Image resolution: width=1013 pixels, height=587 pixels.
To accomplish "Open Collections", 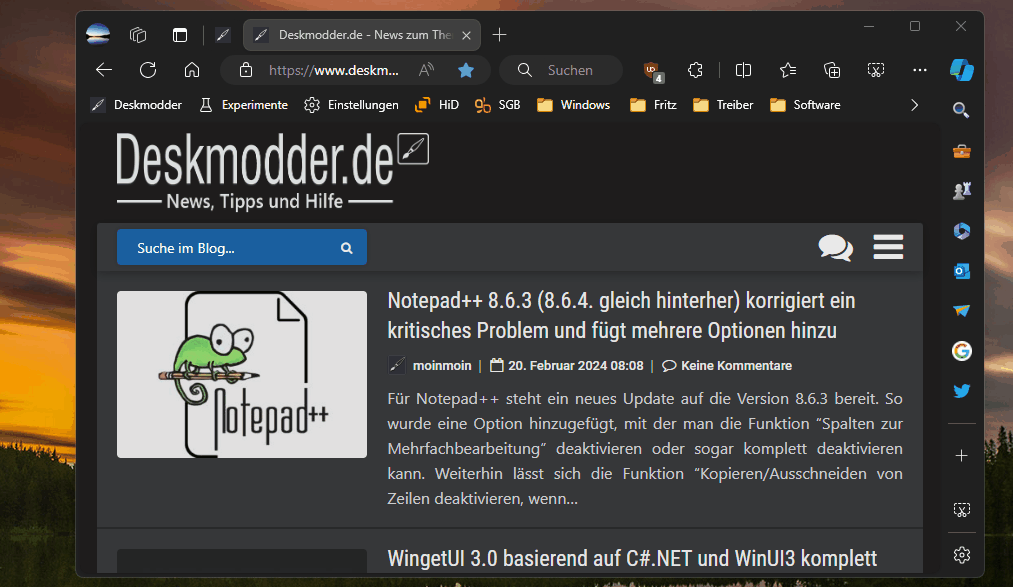I will pyautogui.click(x=831, y=70).
